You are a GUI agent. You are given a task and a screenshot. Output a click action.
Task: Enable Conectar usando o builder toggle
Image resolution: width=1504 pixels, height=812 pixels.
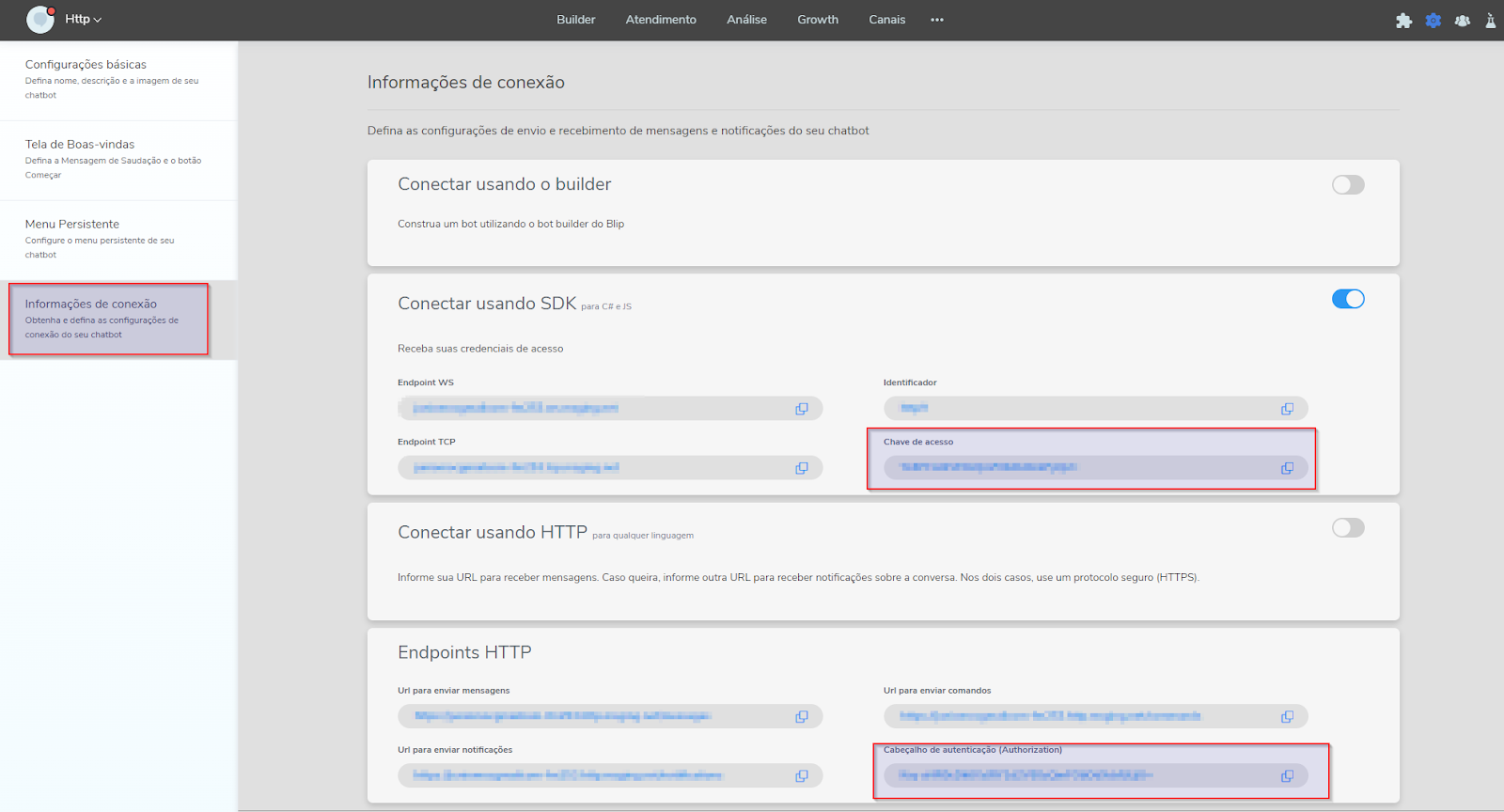coord(1347,185)
